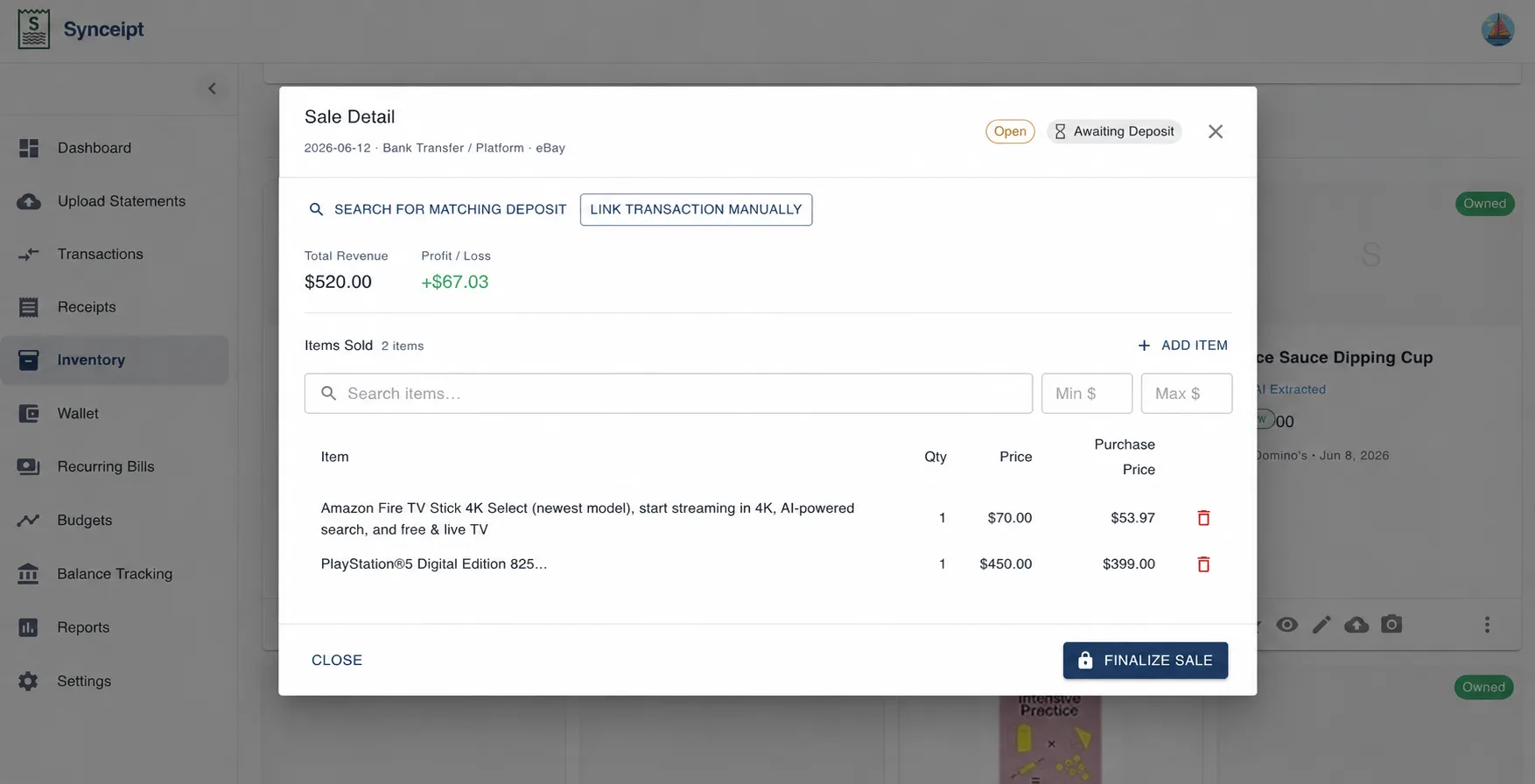Click the Settings gear icon
Image resolution: width=1535 pixels, height=784 pixels.
28,681
